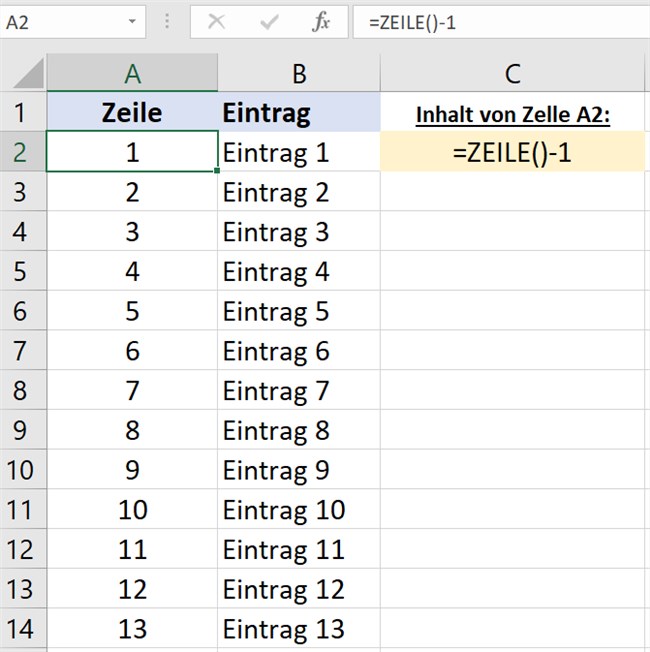Click the Insert Function fx icon

321,21
